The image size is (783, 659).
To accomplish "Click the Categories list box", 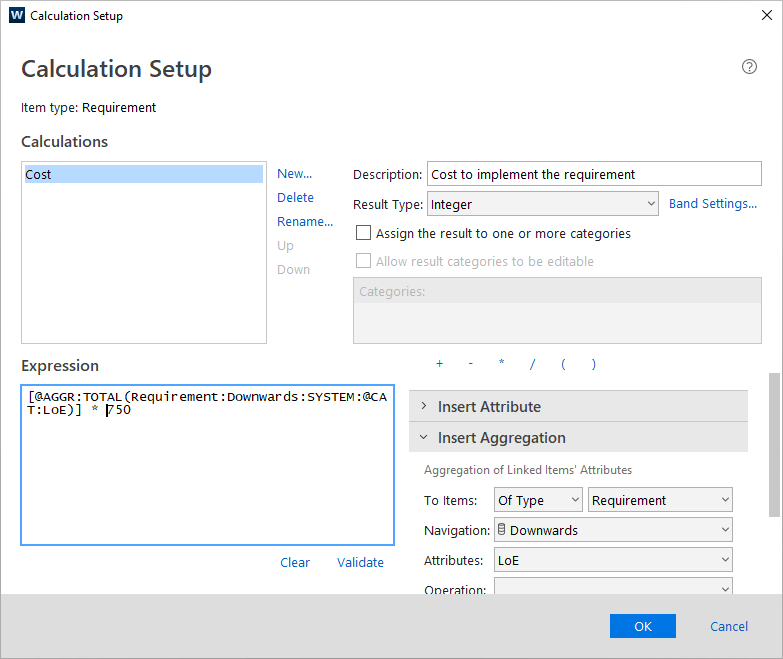I will (557, 311).
